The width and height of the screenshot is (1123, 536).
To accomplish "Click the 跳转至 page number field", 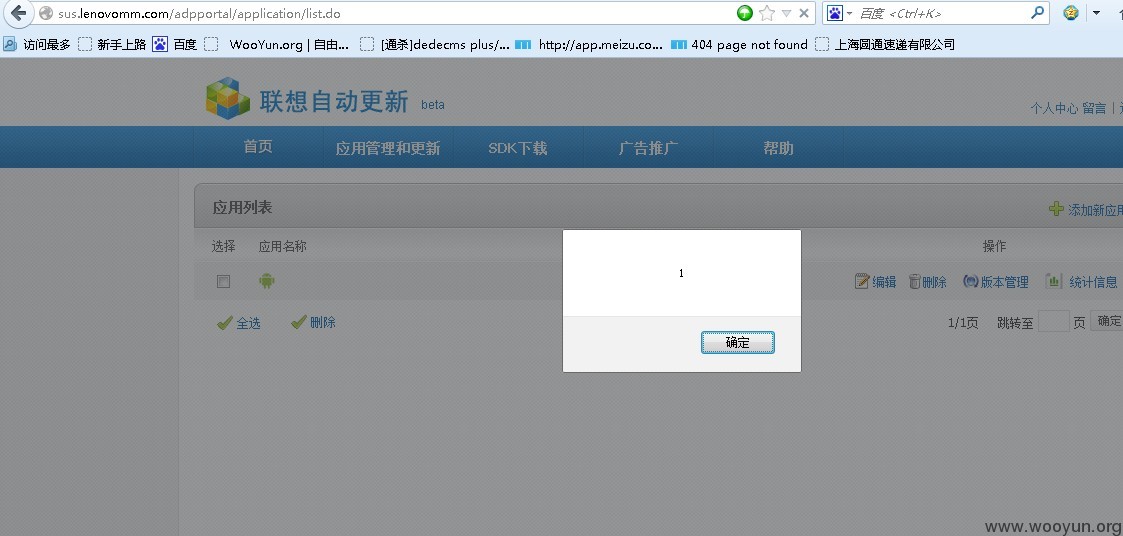I will (x=1053, y=322).
